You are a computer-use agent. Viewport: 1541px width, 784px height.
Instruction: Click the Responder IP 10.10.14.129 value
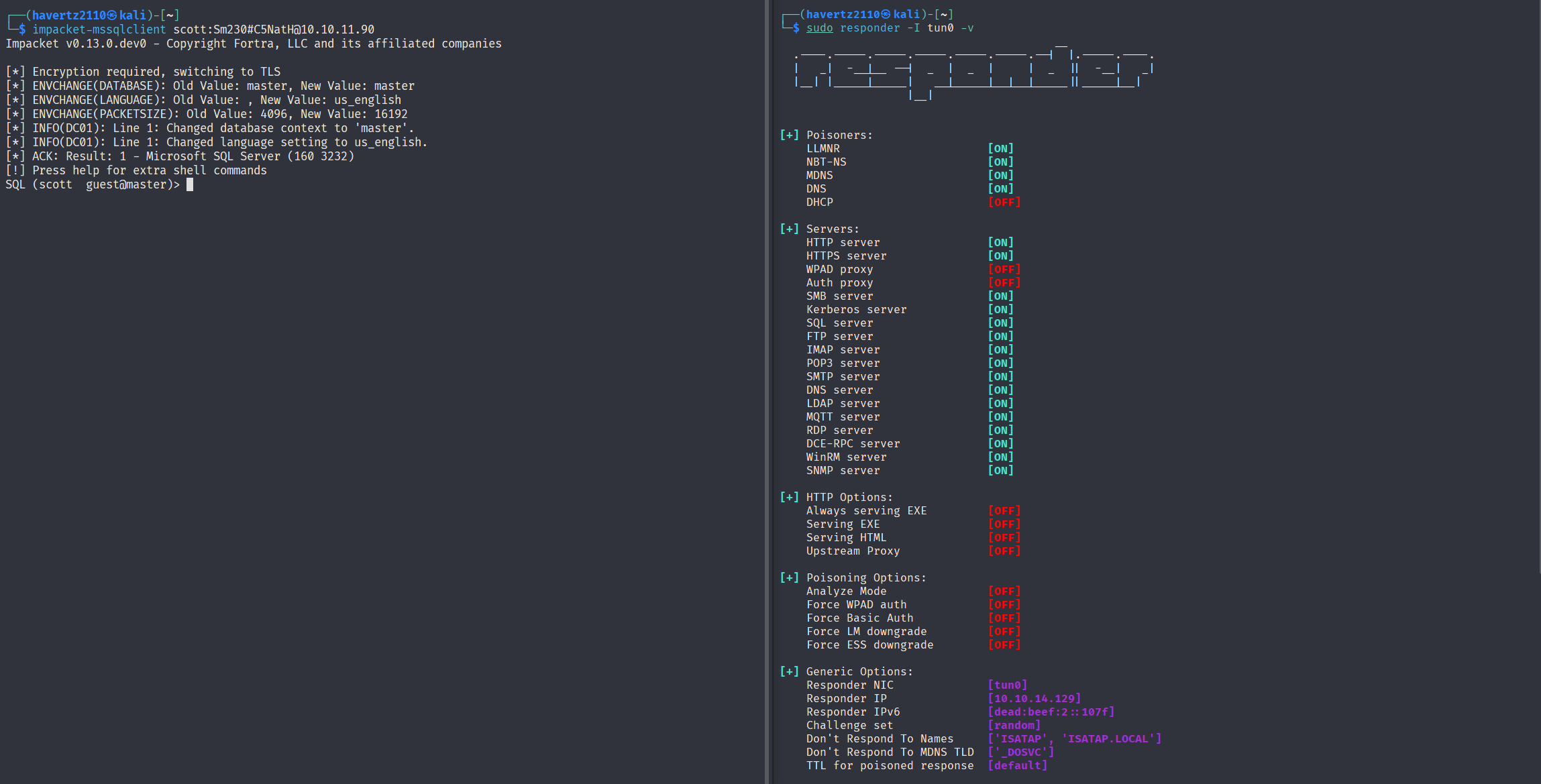pyautogui.click(x=1034, y=699)
